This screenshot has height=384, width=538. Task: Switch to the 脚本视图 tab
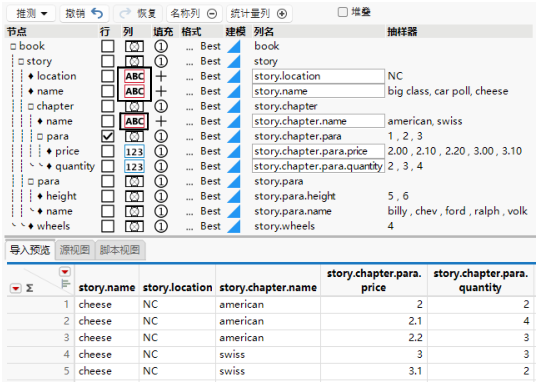[x=120, y=250]
